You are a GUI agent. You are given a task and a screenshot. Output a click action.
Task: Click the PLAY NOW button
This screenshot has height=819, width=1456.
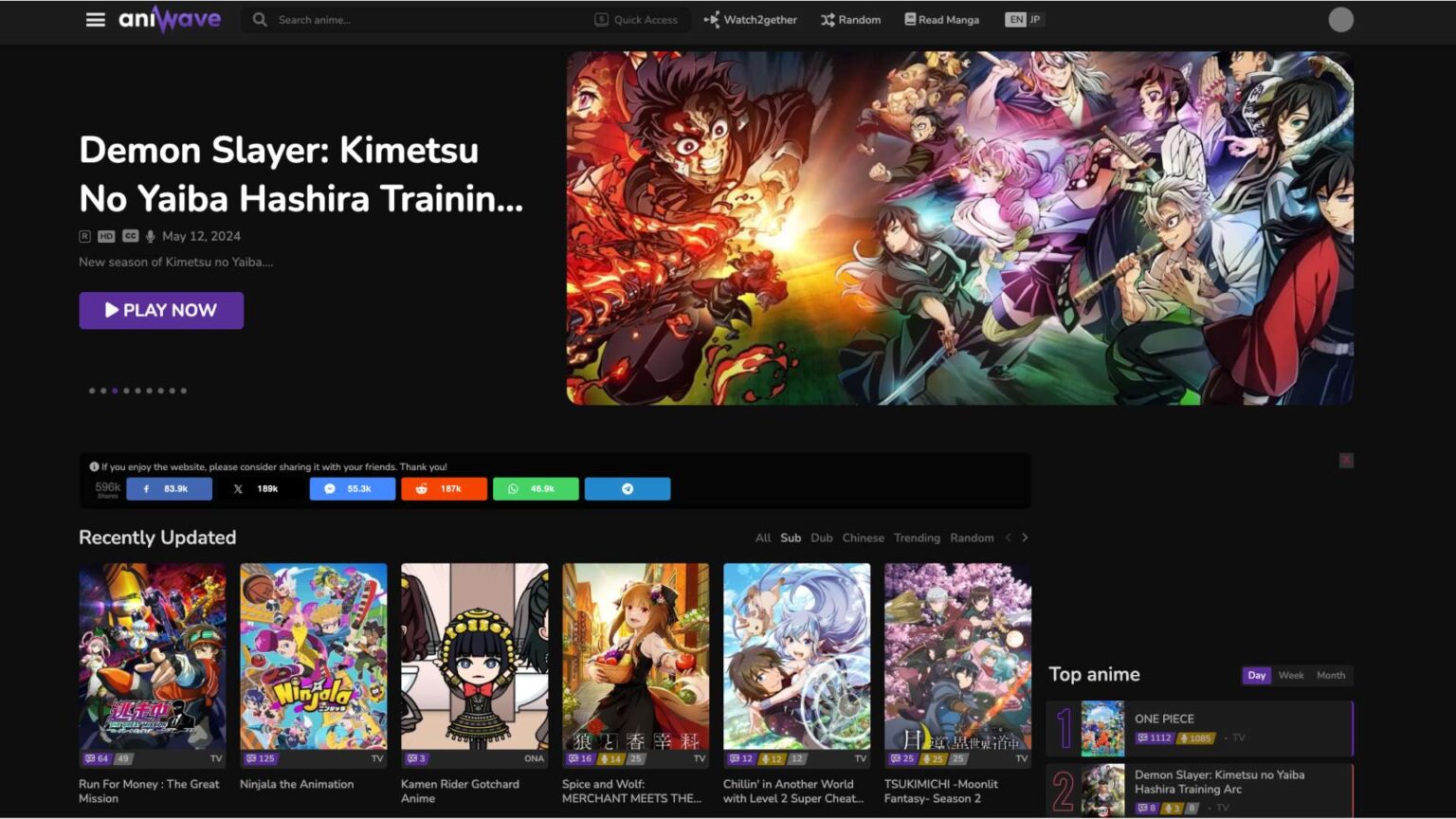[x=161, y=310]
